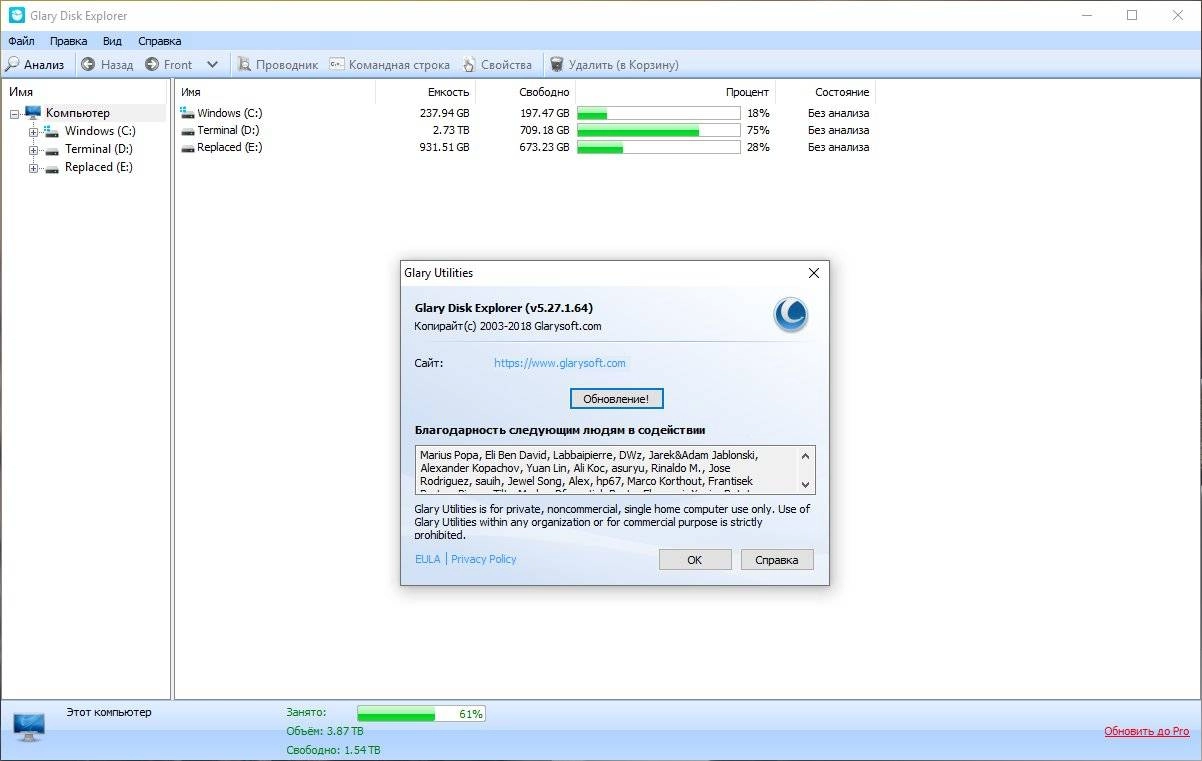Screen dimensions: 1202x761
Task: Click OK in the Glary Utilities dialog
Action: click(x=695, y=560)
